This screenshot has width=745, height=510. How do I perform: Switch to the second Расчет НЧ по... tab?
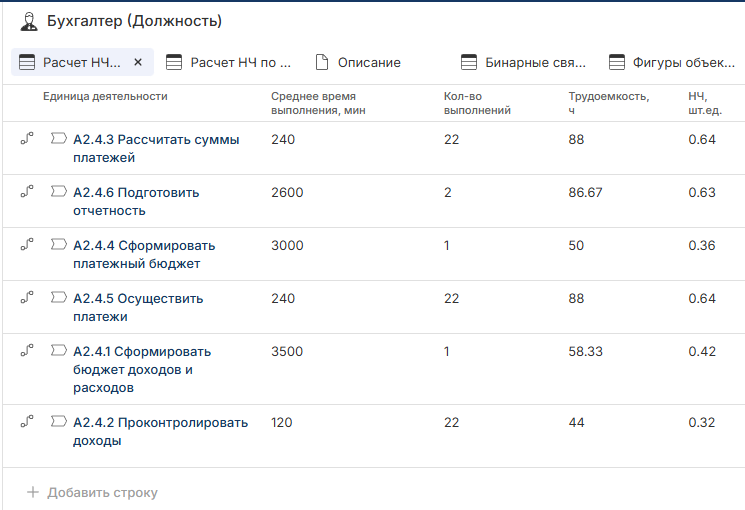coord(229,62)
